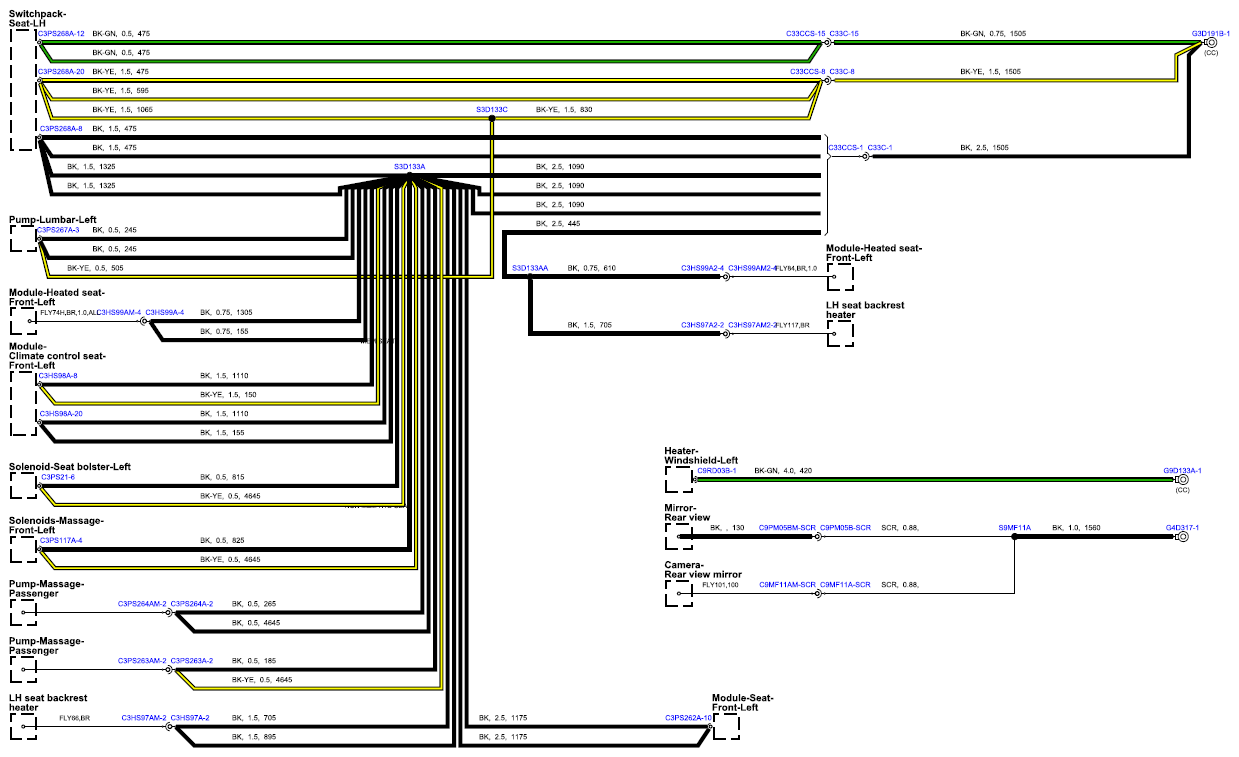Open connector link C3HS98A-8
This screenshot has height=757, width=1239.
[x=59, y=376]
